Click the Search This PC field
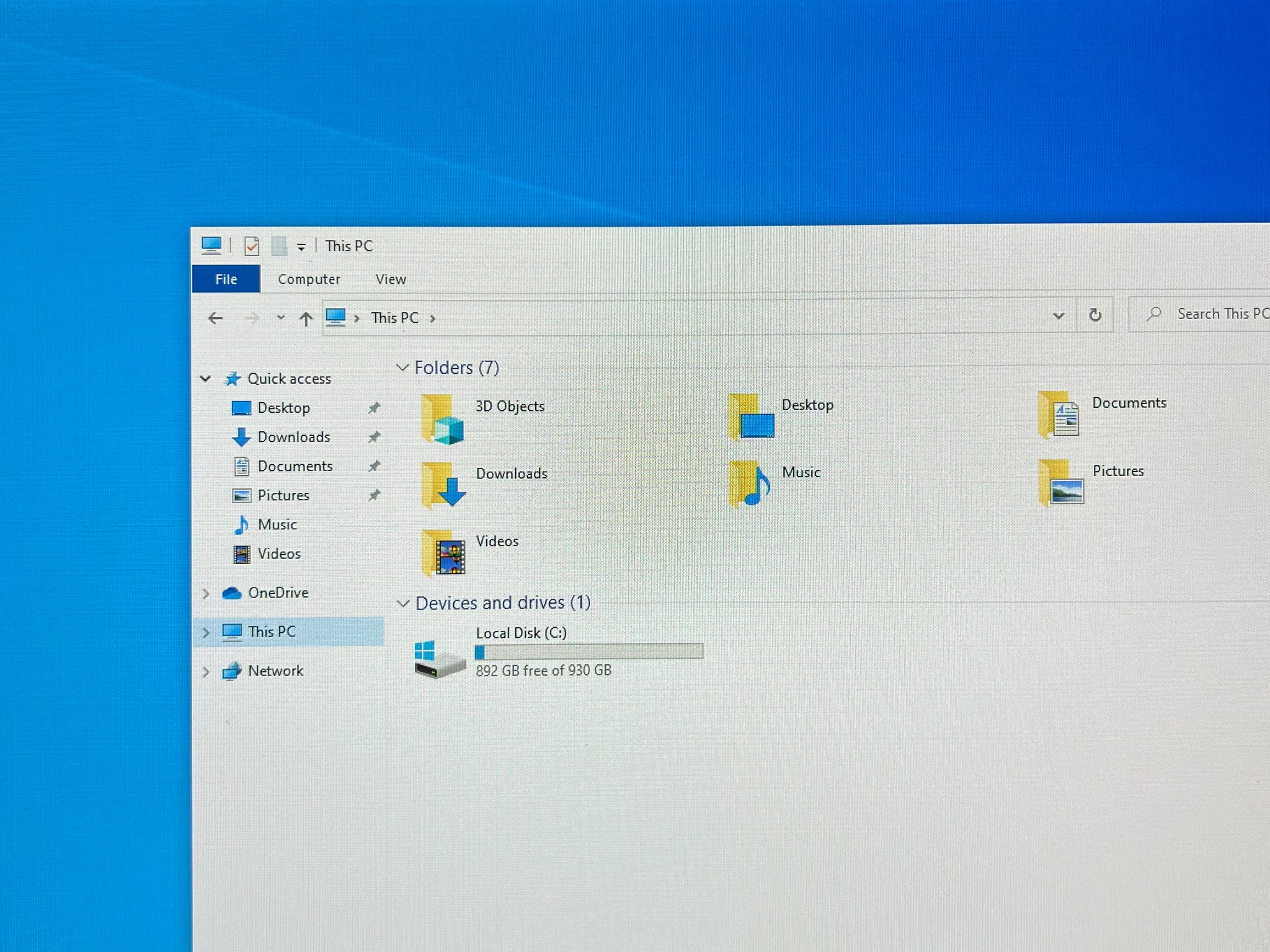Screen dimensions: 1270x952 click(x=1199, y=314)
